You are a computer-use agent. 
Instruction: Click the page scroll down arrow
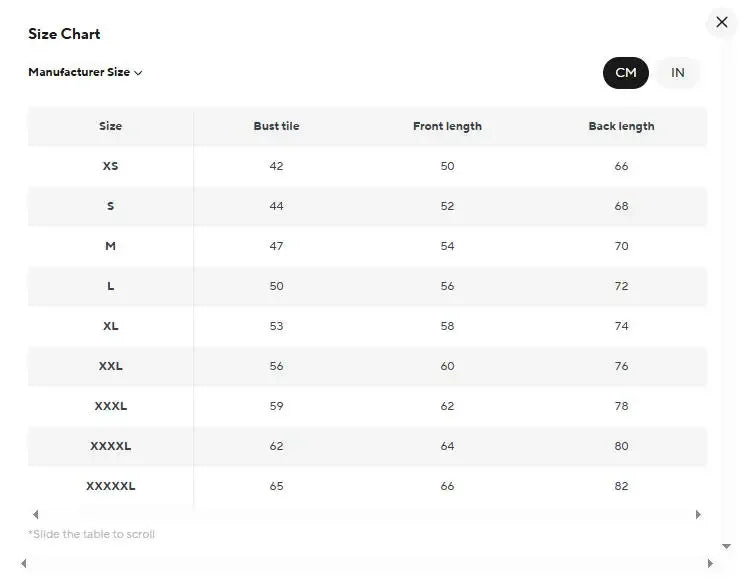(726, 547)
